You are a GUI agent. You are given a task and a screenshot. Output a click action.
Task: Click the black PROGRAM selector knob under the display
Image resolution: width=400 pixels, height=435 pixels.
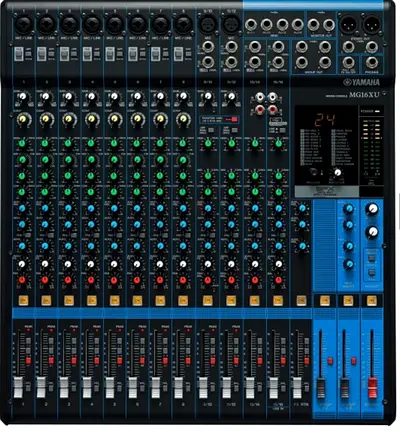tap(314, 172)
